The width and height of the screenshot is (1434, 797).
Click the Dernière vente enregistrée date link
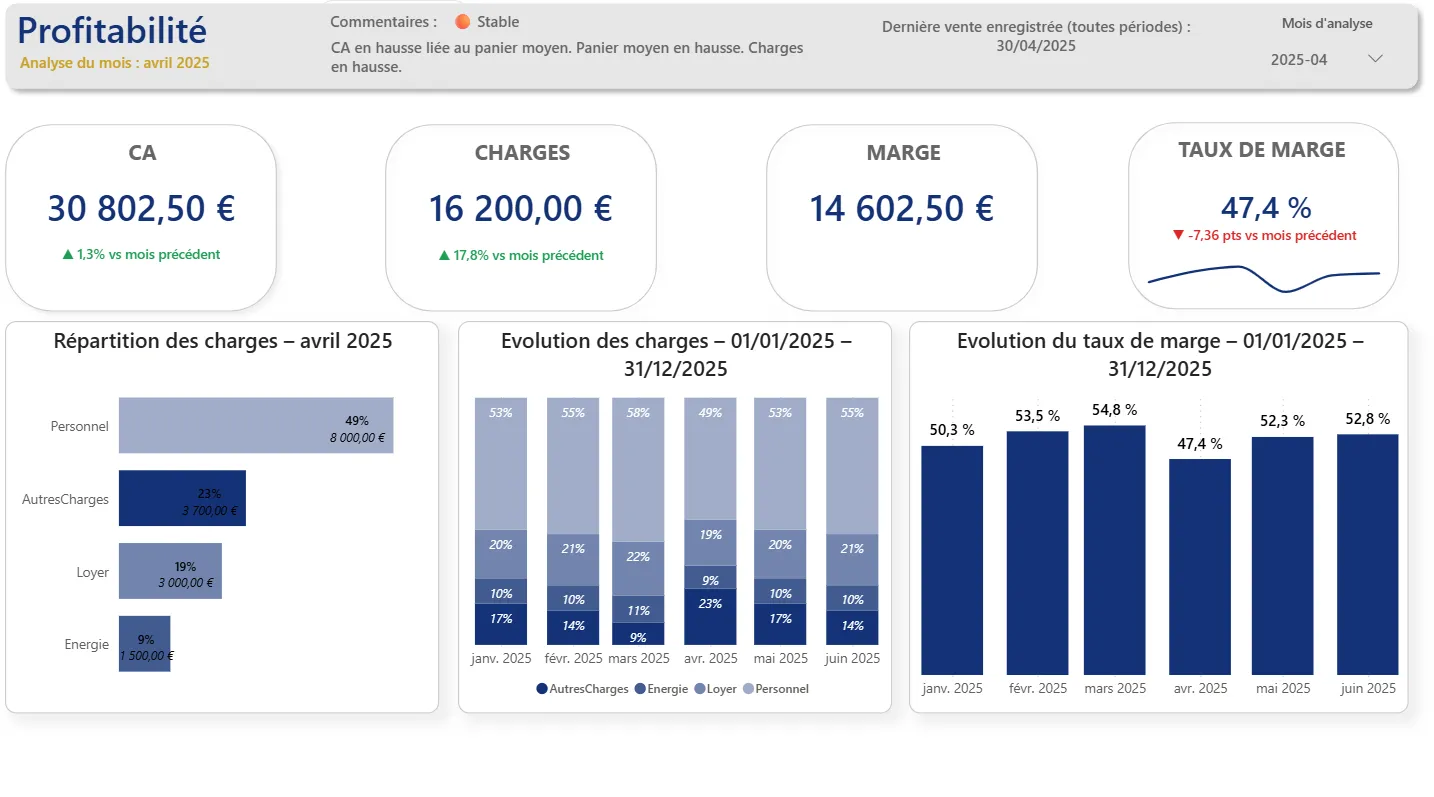click(1035, 46)
